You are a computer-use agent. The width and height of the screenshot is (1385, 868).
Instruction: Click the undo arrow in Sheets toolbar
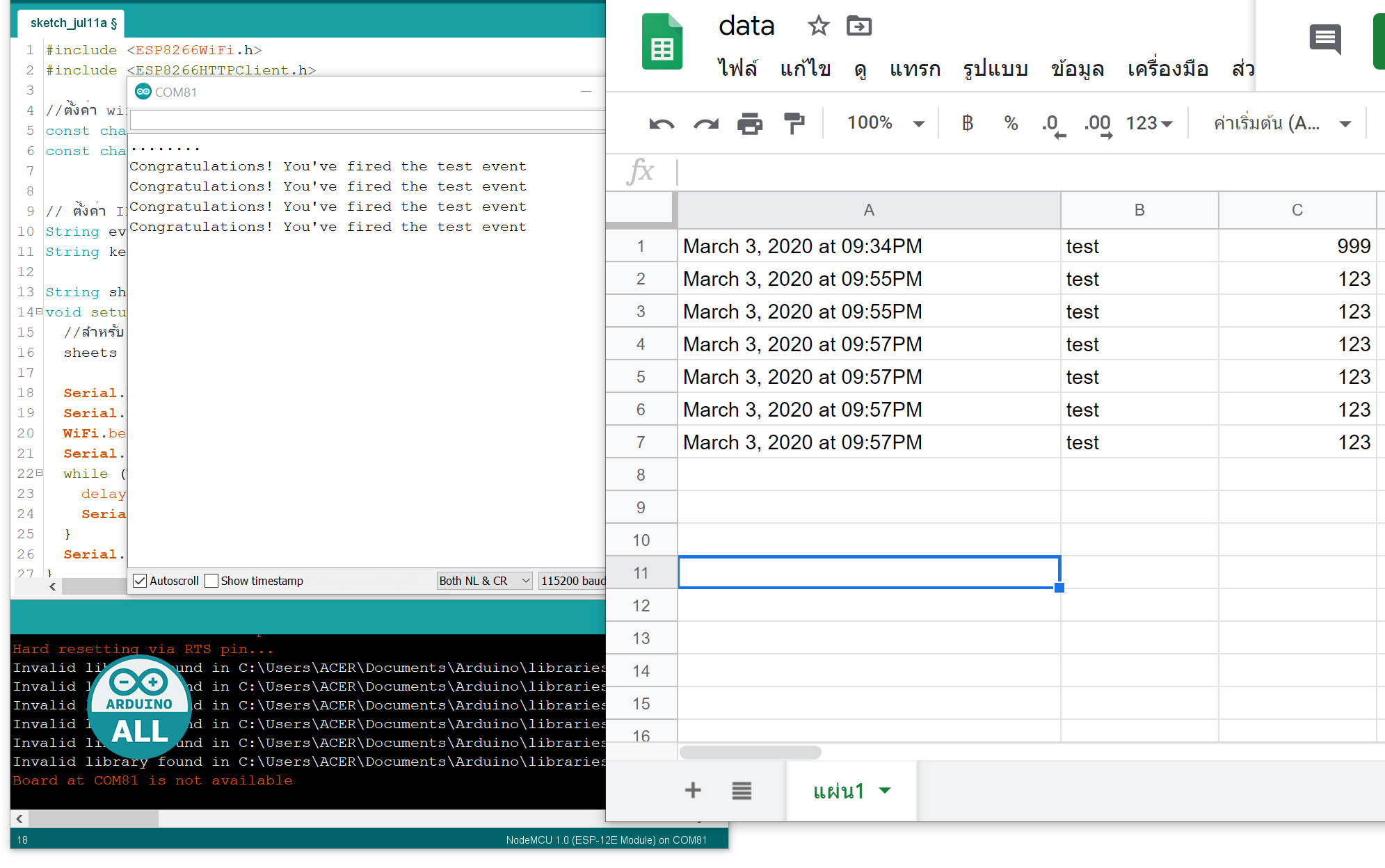pos(662,124)
